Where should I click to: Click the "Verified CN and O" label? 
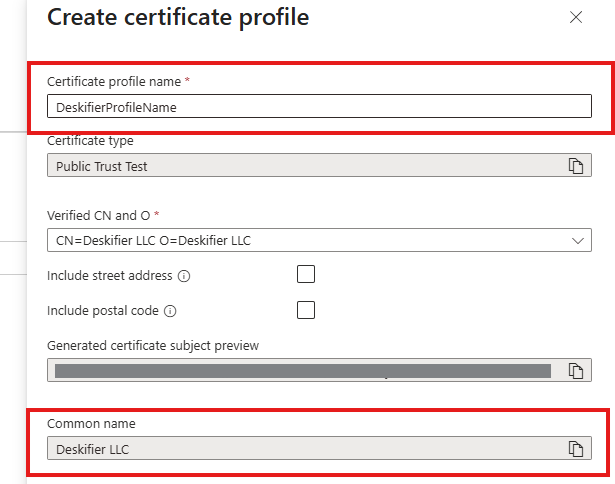pos(98,215)
